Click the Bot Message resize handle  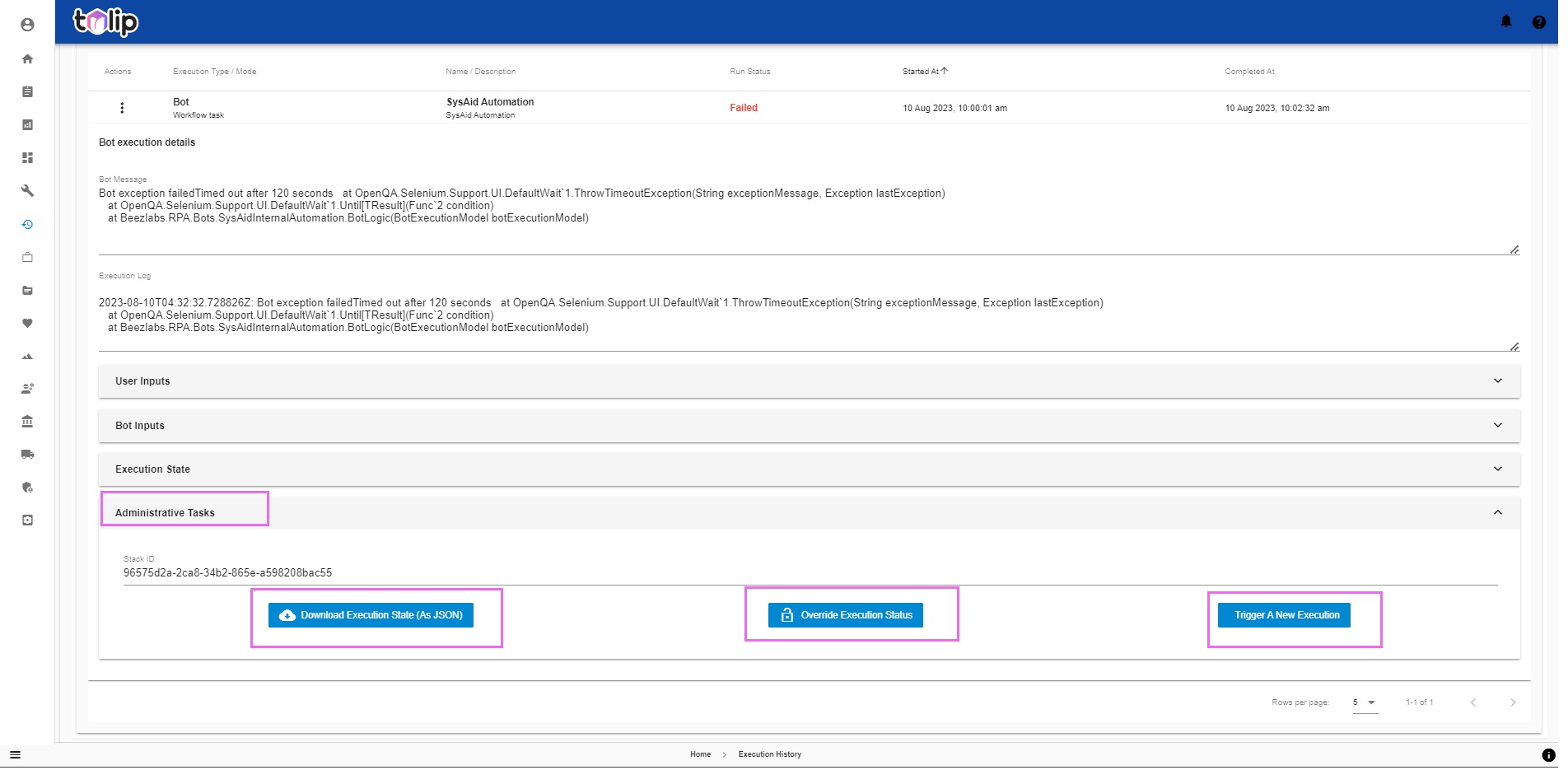click(x=1514, y=250)
